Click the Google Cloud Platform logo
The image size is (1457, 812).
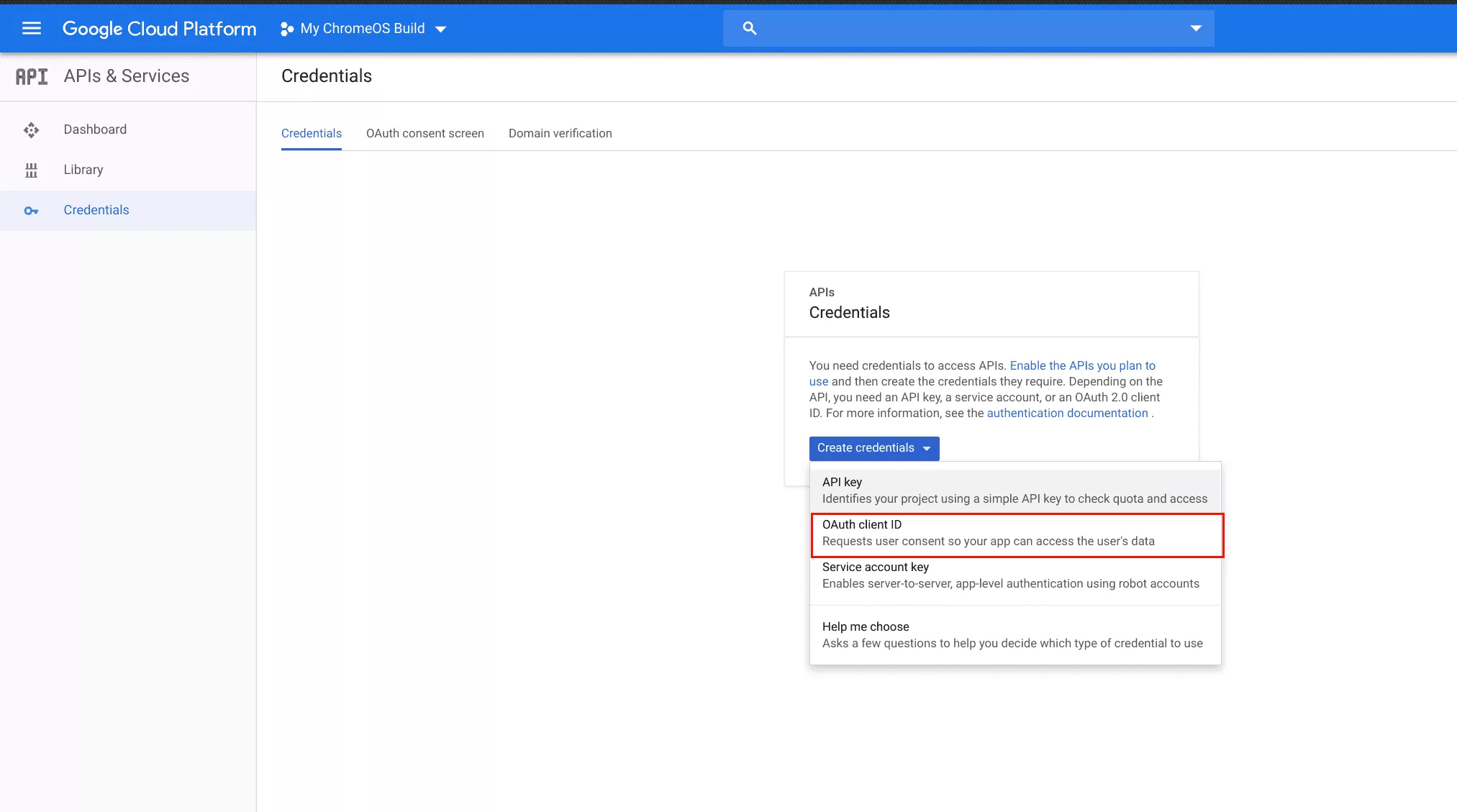click(159, 29)
